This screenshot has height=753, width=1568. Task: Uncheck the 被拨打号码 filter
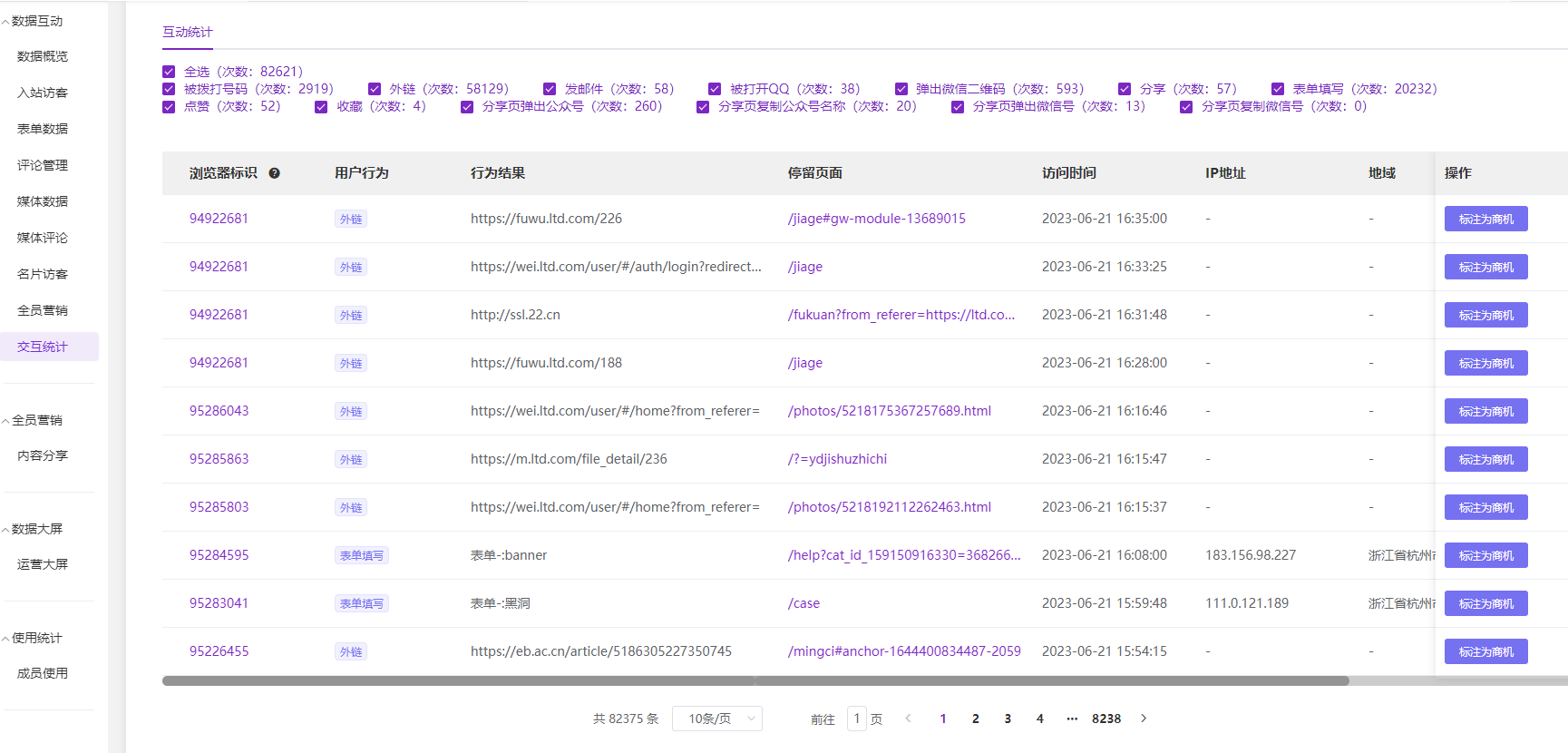(x=169, y=89)
